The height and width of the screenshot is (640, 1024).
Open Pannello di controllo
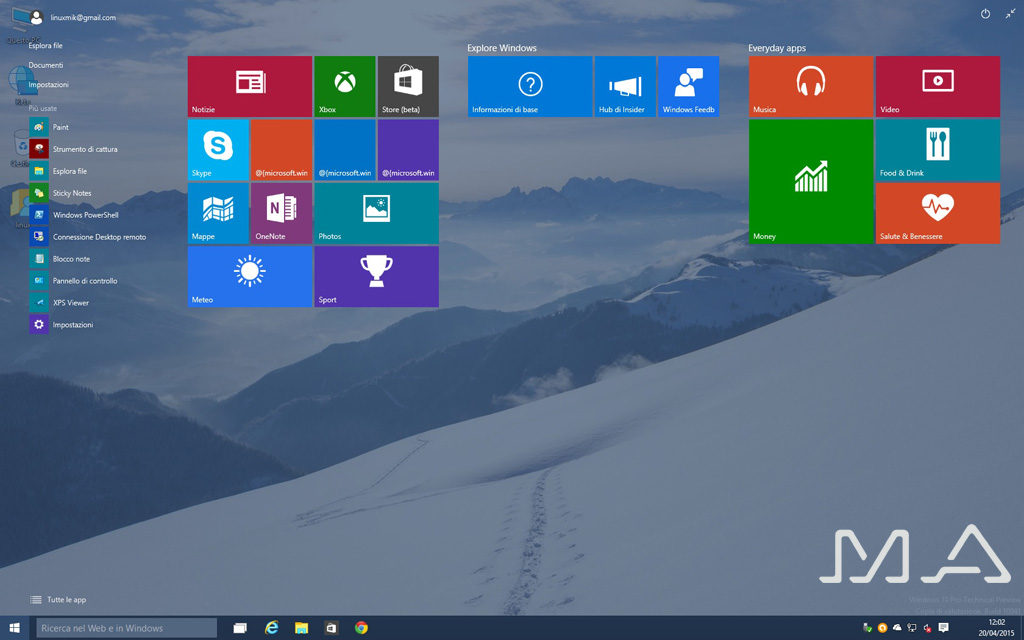click(74, 281)
